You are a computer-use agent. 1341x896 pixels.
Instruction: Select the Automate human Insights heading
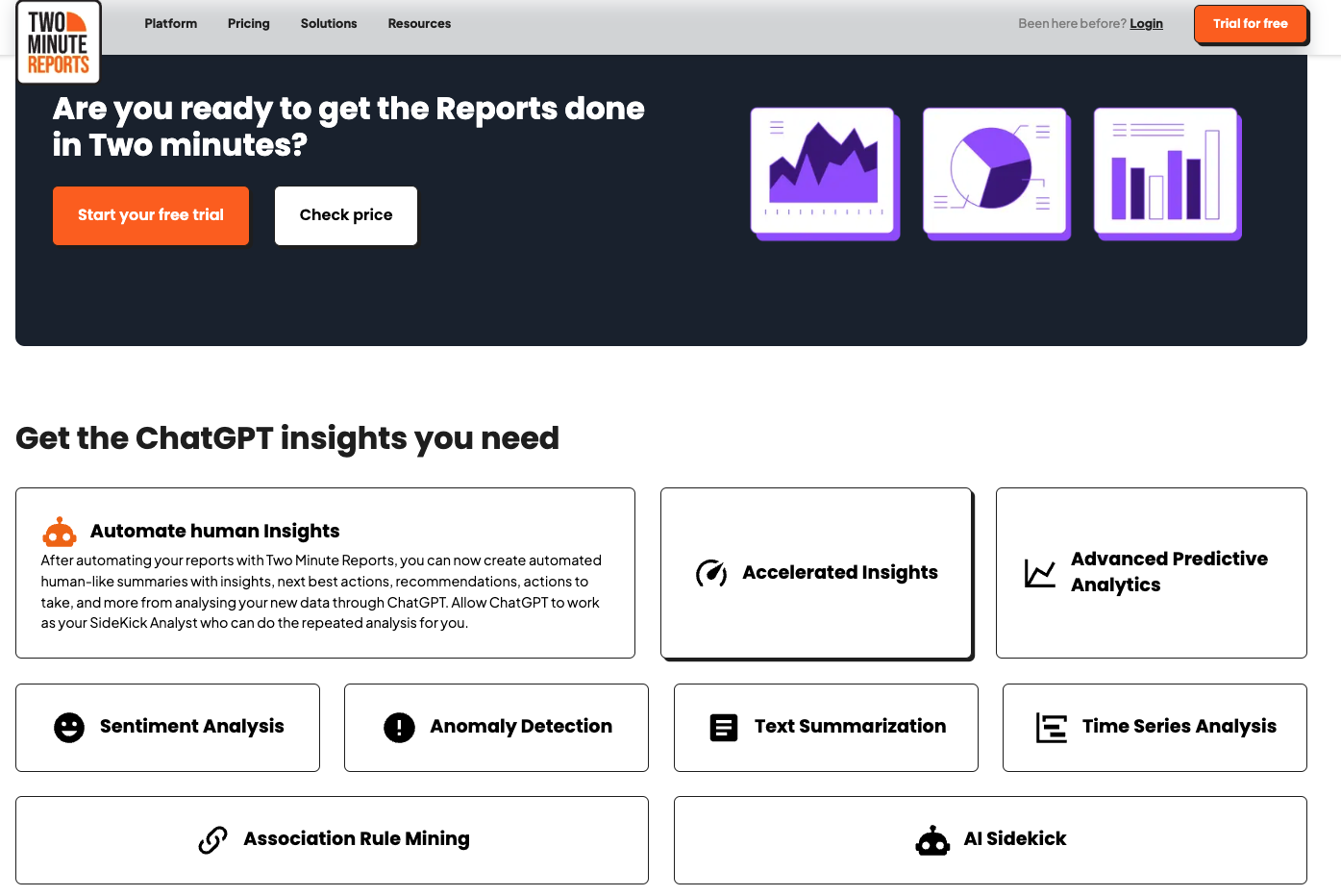click(215, 531)
